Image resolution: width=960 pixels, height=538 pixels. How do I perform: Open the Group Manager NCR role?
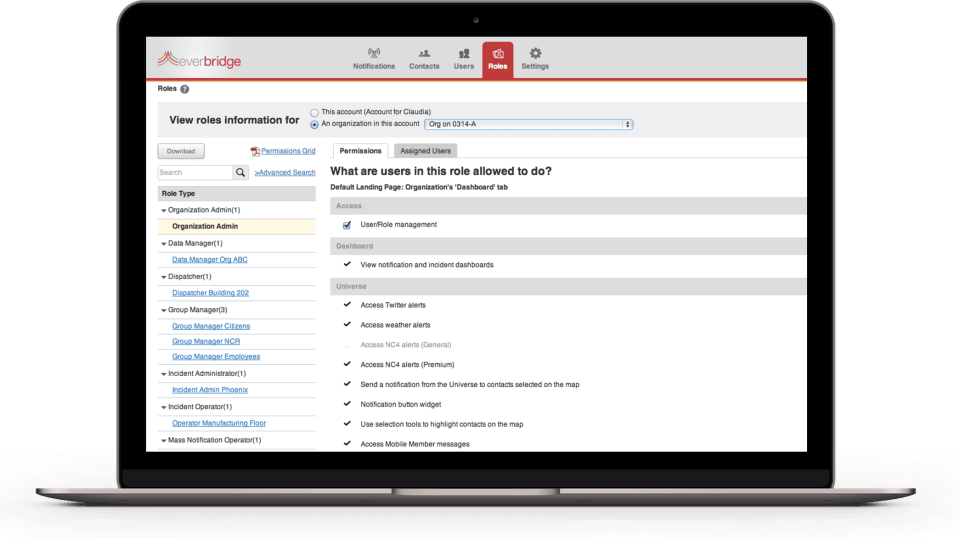click(206, 342)
